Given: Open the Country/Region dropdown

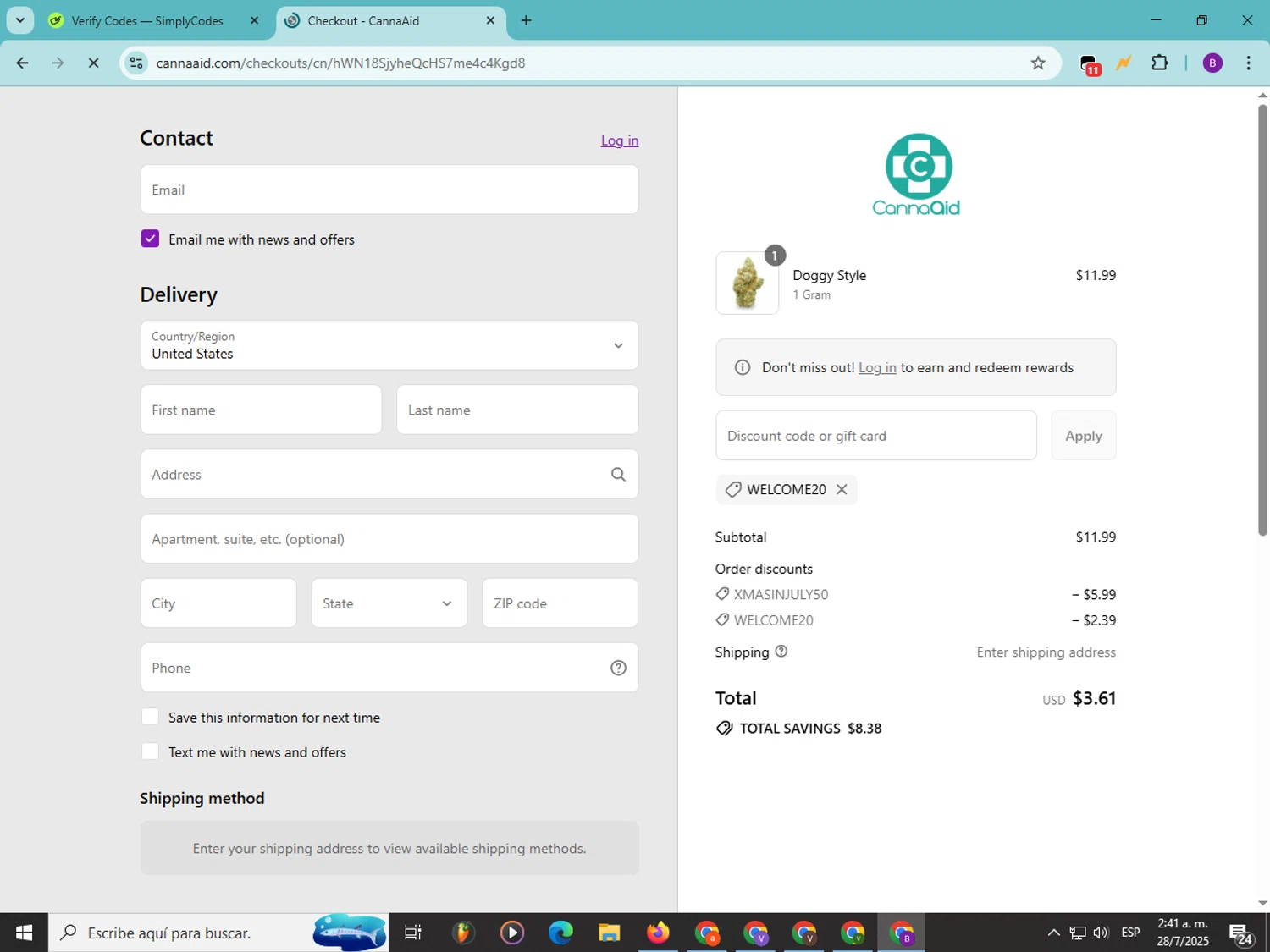Looking at the screenshot, I should 389,345.
